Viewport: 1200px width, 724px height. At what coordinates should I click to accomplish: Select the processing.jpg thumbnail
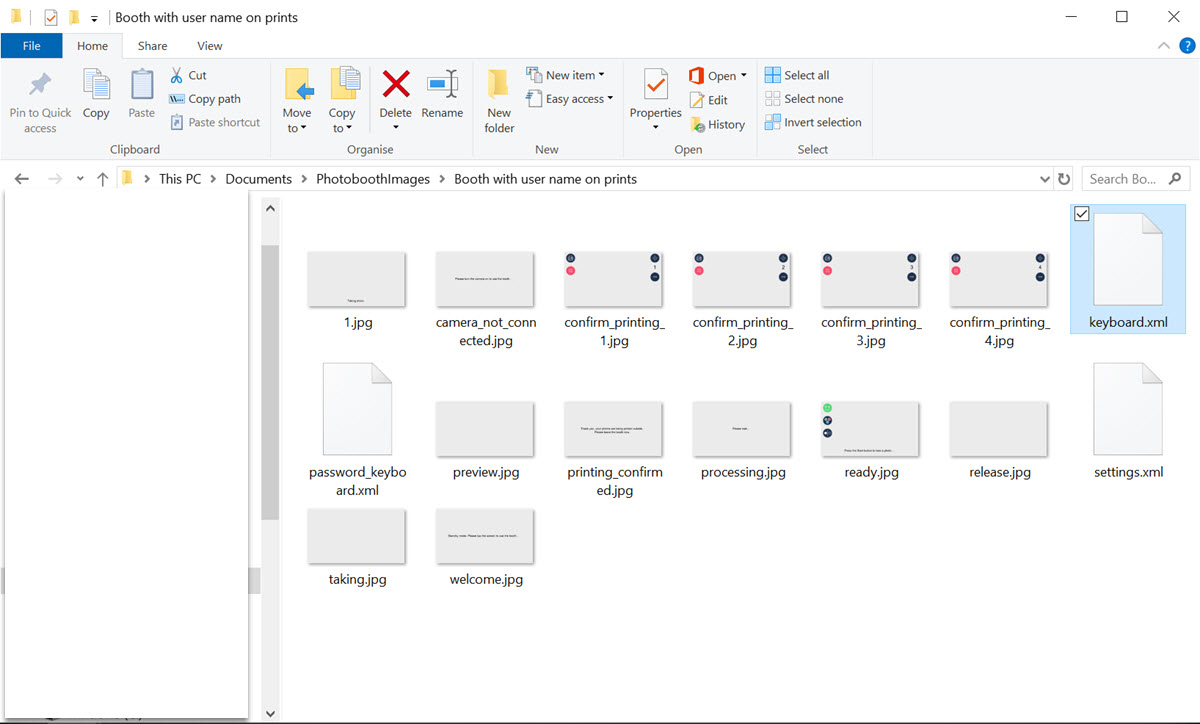742,430
